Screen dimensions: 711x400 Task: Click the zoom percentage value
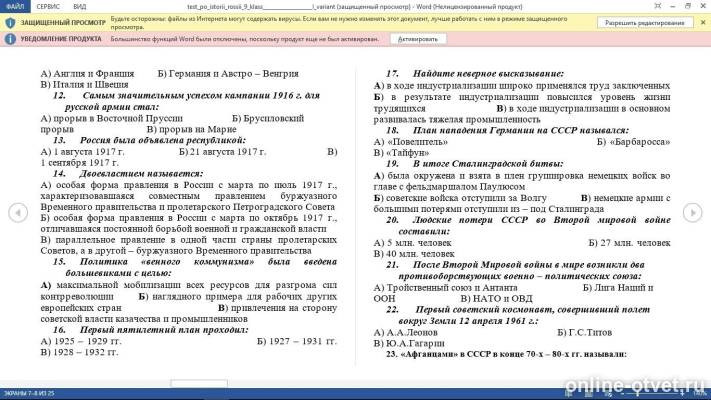(x=699, y=394)
